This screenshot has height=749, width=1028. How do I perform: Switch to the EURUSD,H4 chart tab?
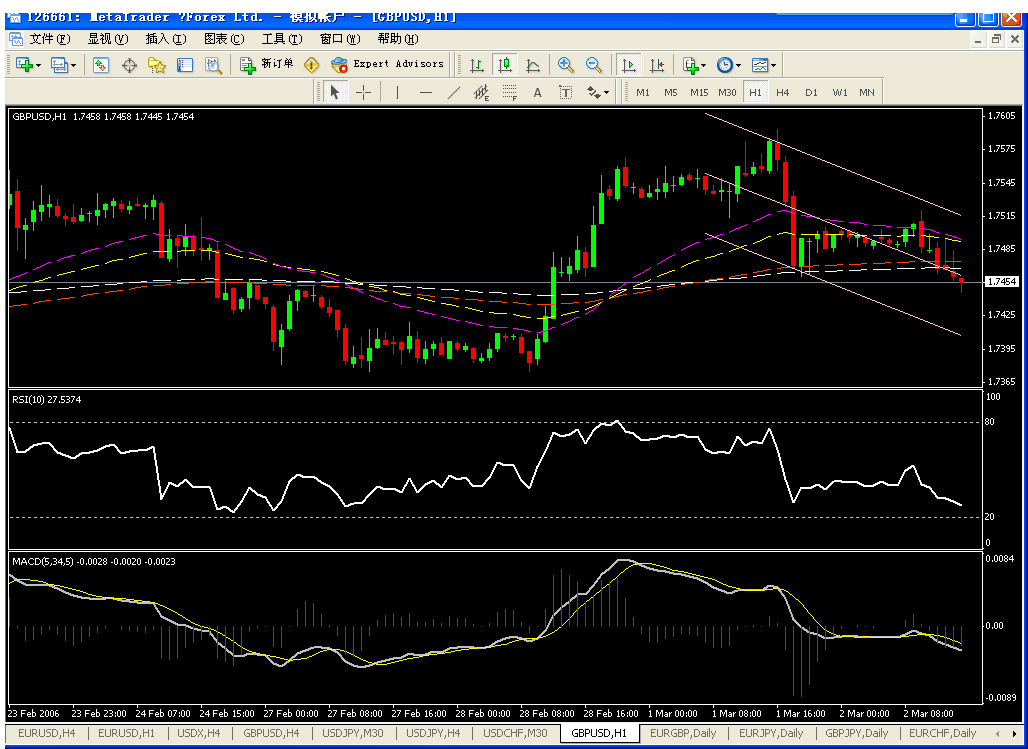tap(46, 733)
